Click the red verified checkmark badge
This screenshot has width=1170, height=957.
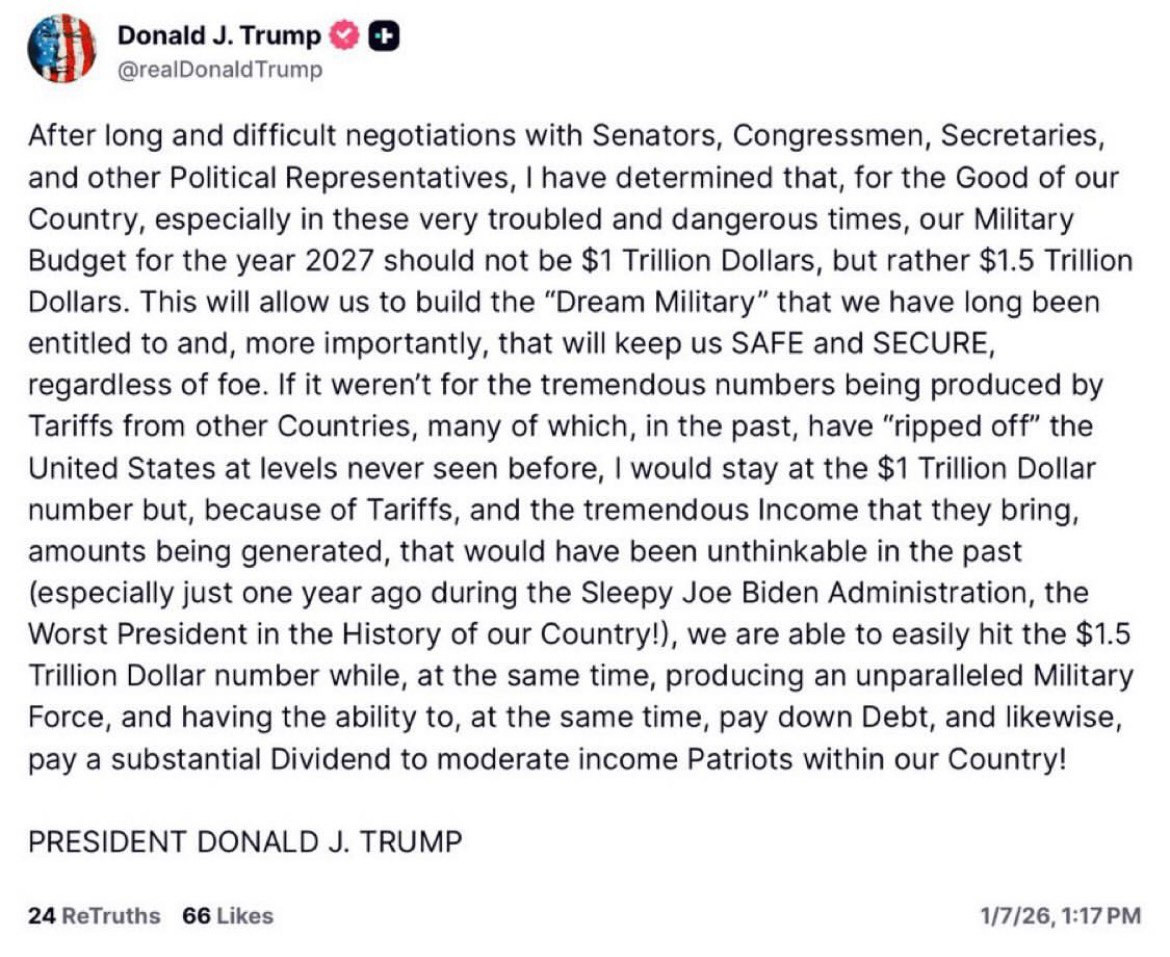click(345, 36)
